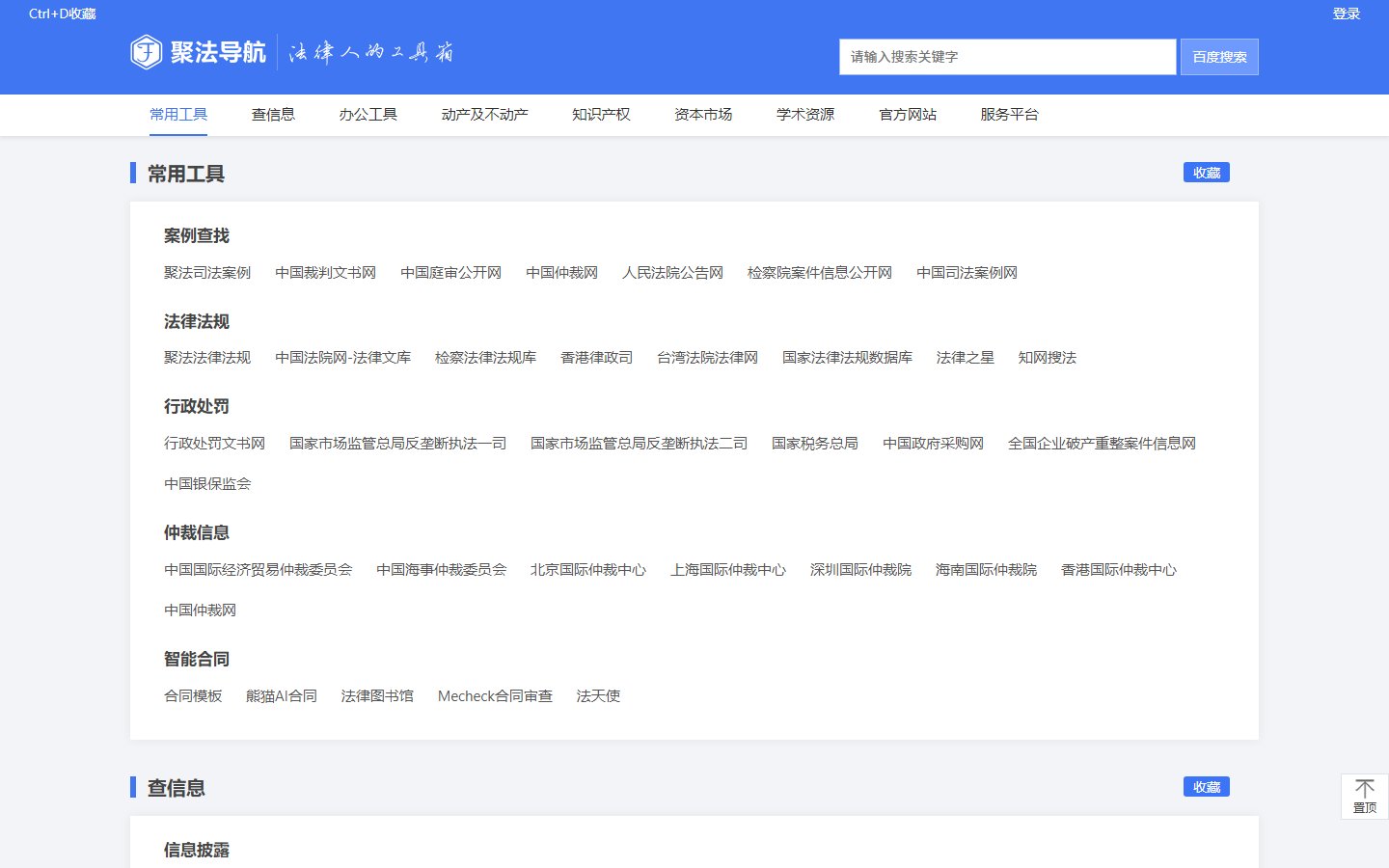Image resolution: width=1389 pixels, height=868 pixels.
Task: Visit 国家税务总局 link
Action: tap(815, 444)
